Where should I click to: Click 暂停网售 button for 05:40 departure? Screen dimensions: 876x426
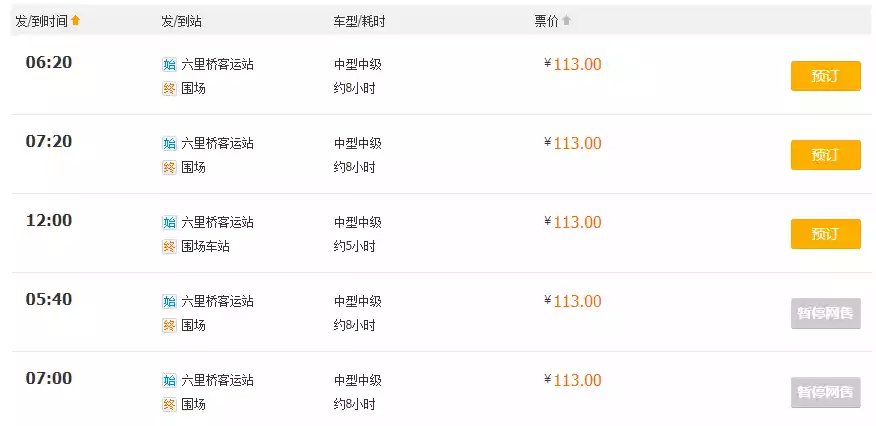pyautogui.click(x=825, y=313)
